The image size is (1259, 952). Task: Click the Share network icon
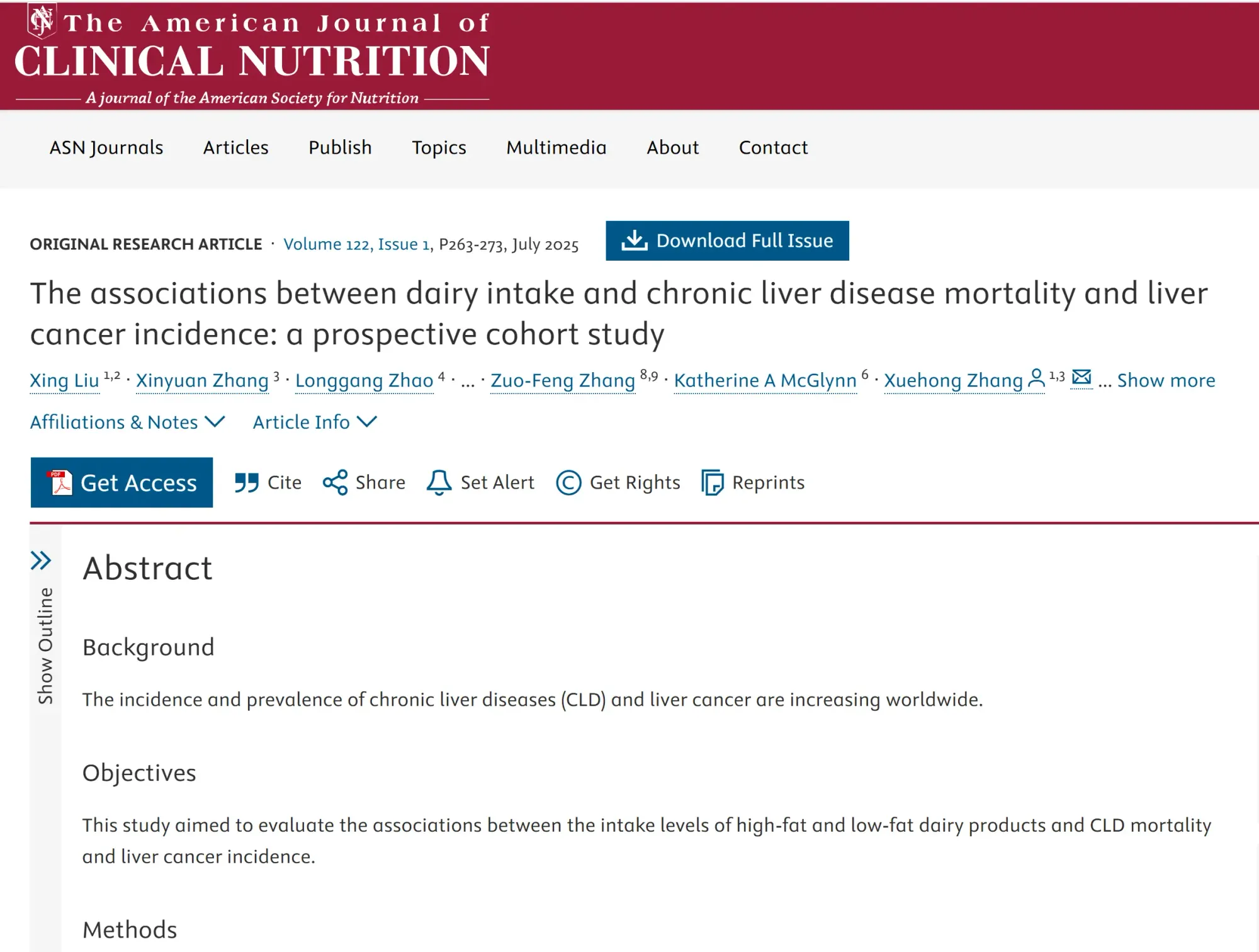click(335, 483)
